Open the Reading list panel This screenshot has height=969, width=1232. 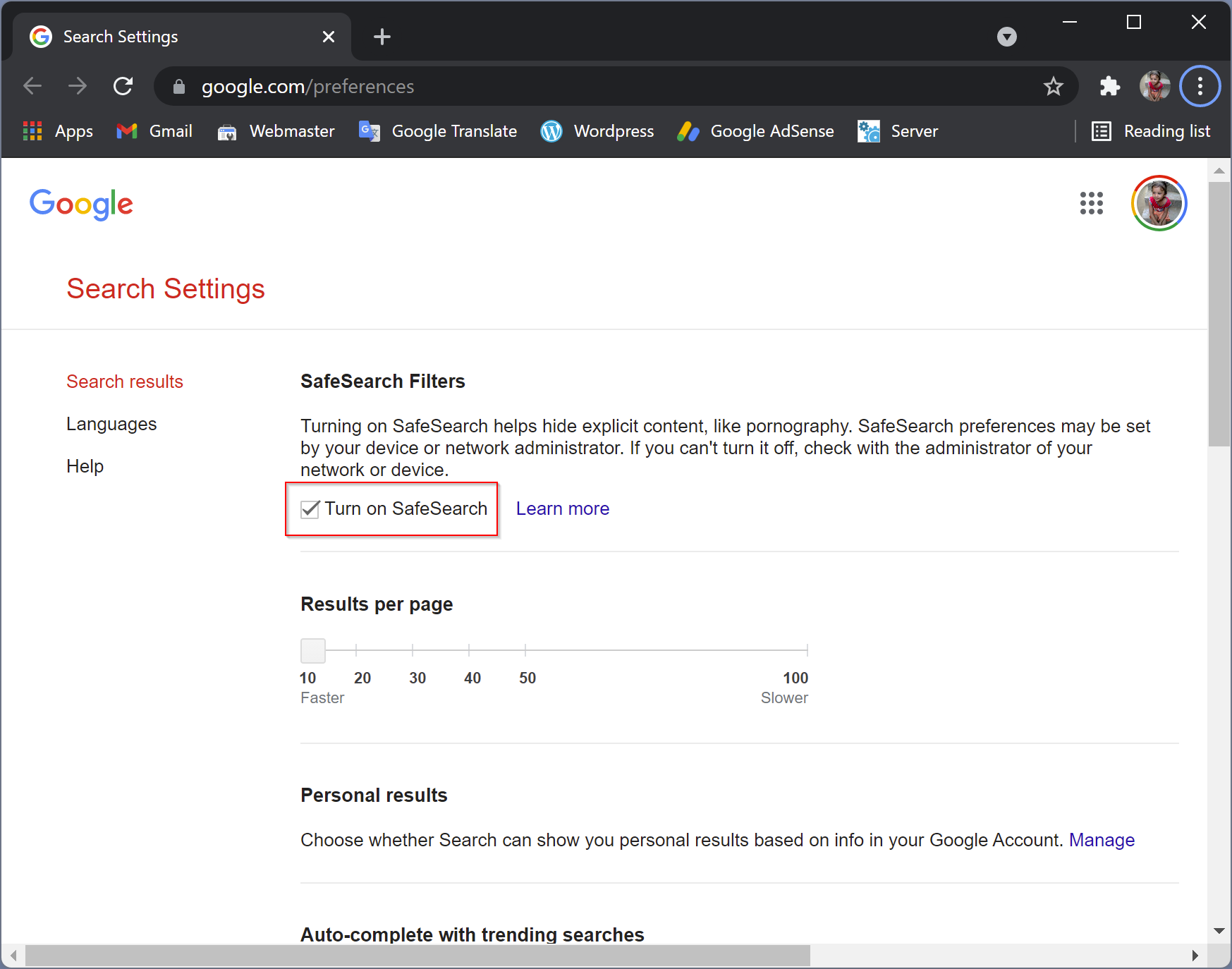1151,131
